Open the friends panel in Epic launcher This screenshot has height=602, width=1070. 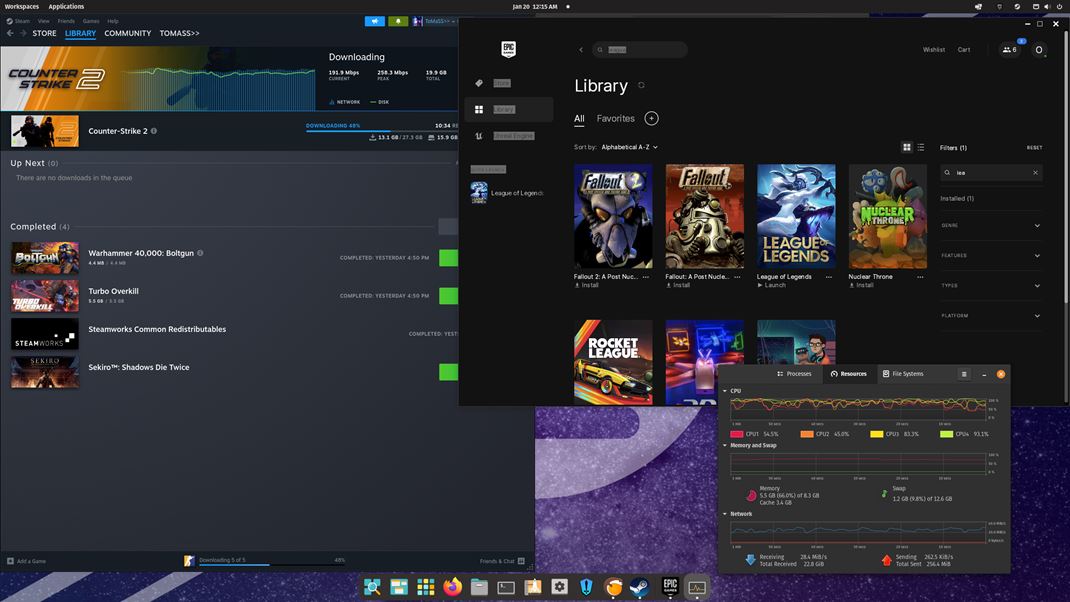coord(1009,48)
